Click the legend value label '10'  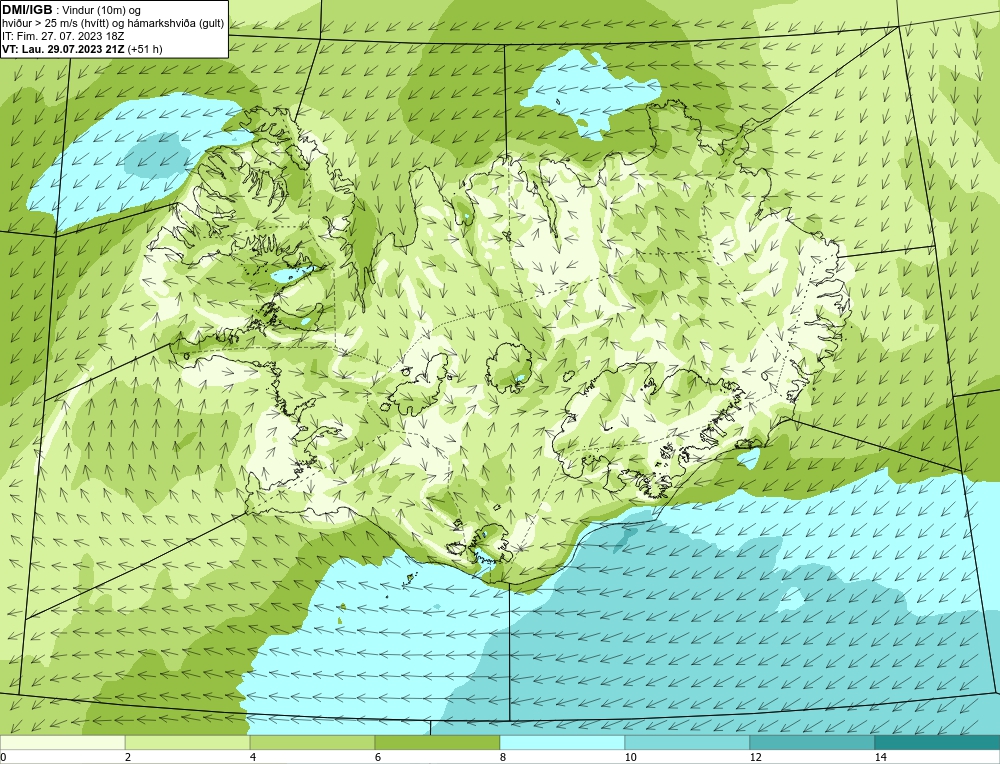pyautogui.click(x=631, y=757)
